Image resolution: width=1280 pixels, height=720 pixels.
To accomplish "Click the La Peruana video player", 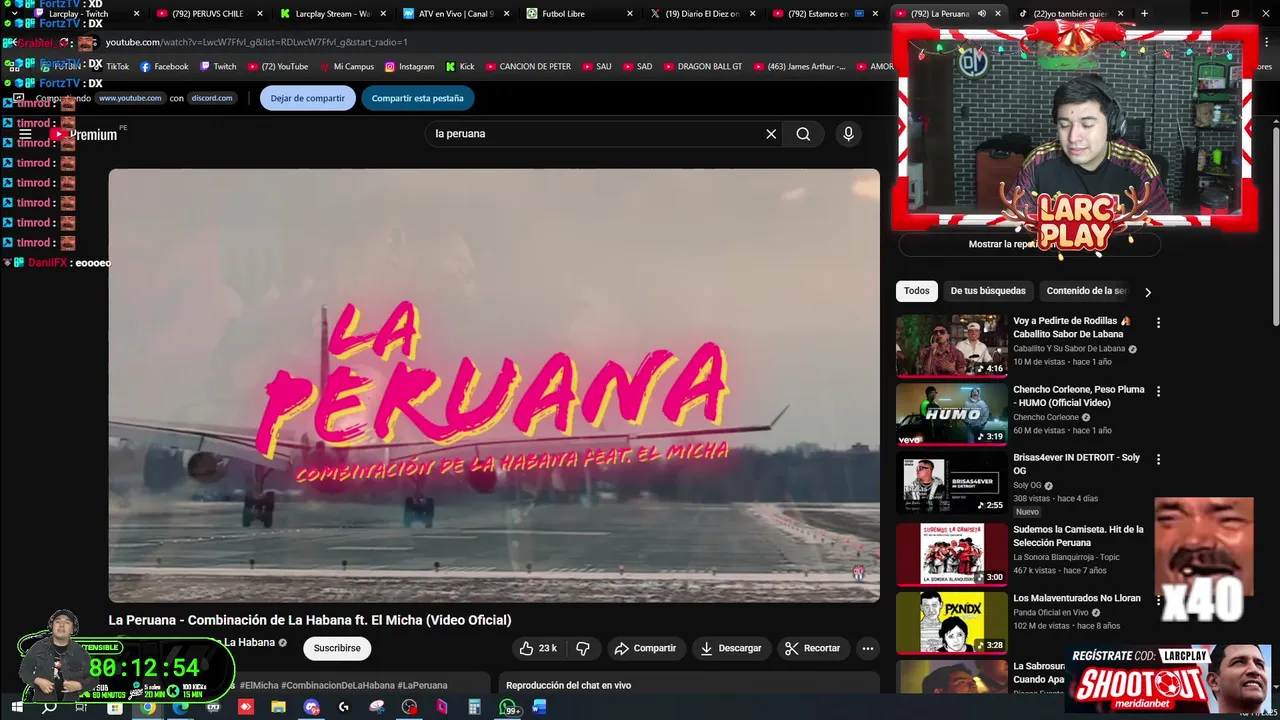I will pyautogui.click(x=494, y=385).
